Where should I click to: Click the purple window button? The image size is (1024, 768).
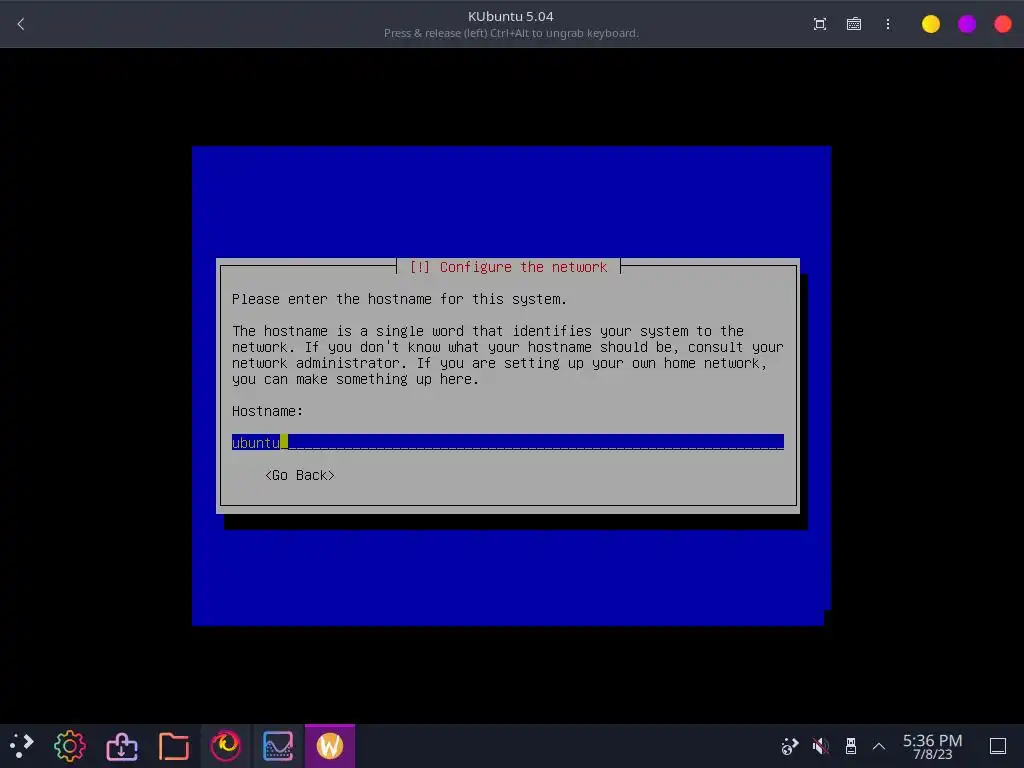967,24
